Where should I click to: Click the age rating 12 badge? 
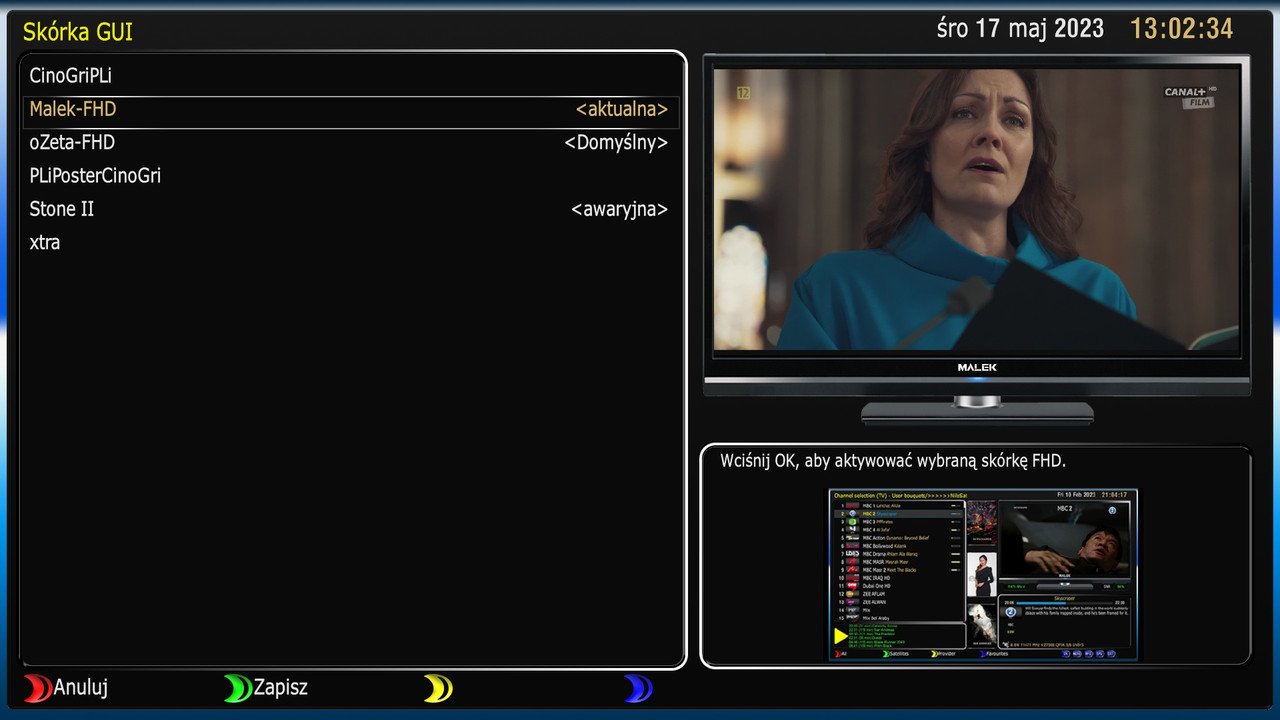(743, 93)
